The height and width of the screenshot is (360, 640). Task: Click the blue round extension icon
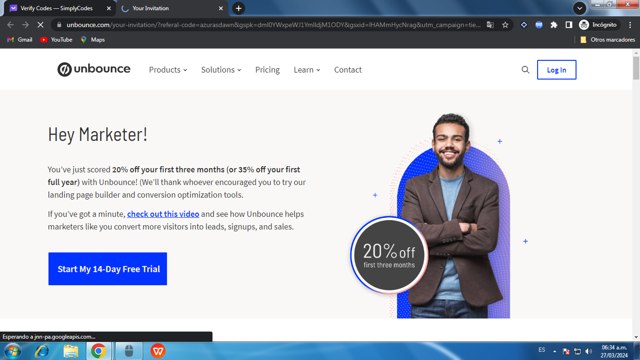coord(539,25)
